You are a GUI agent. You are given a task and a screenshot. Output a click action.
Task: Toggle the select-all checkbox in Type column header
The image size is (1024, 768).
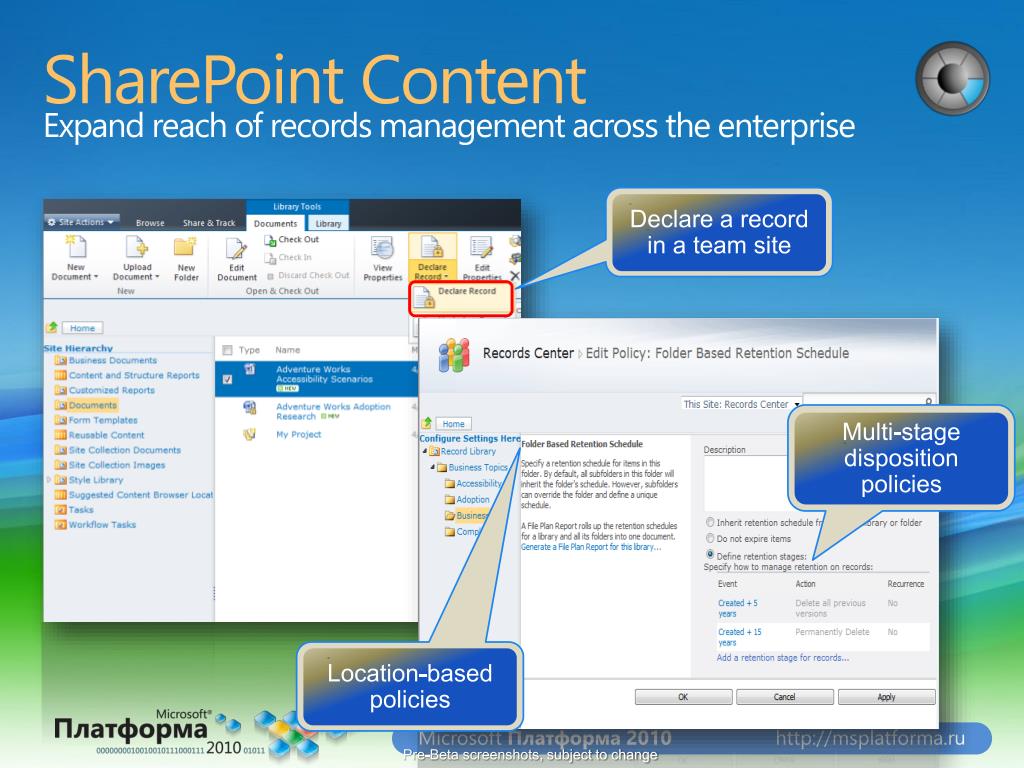click(227, 351)
